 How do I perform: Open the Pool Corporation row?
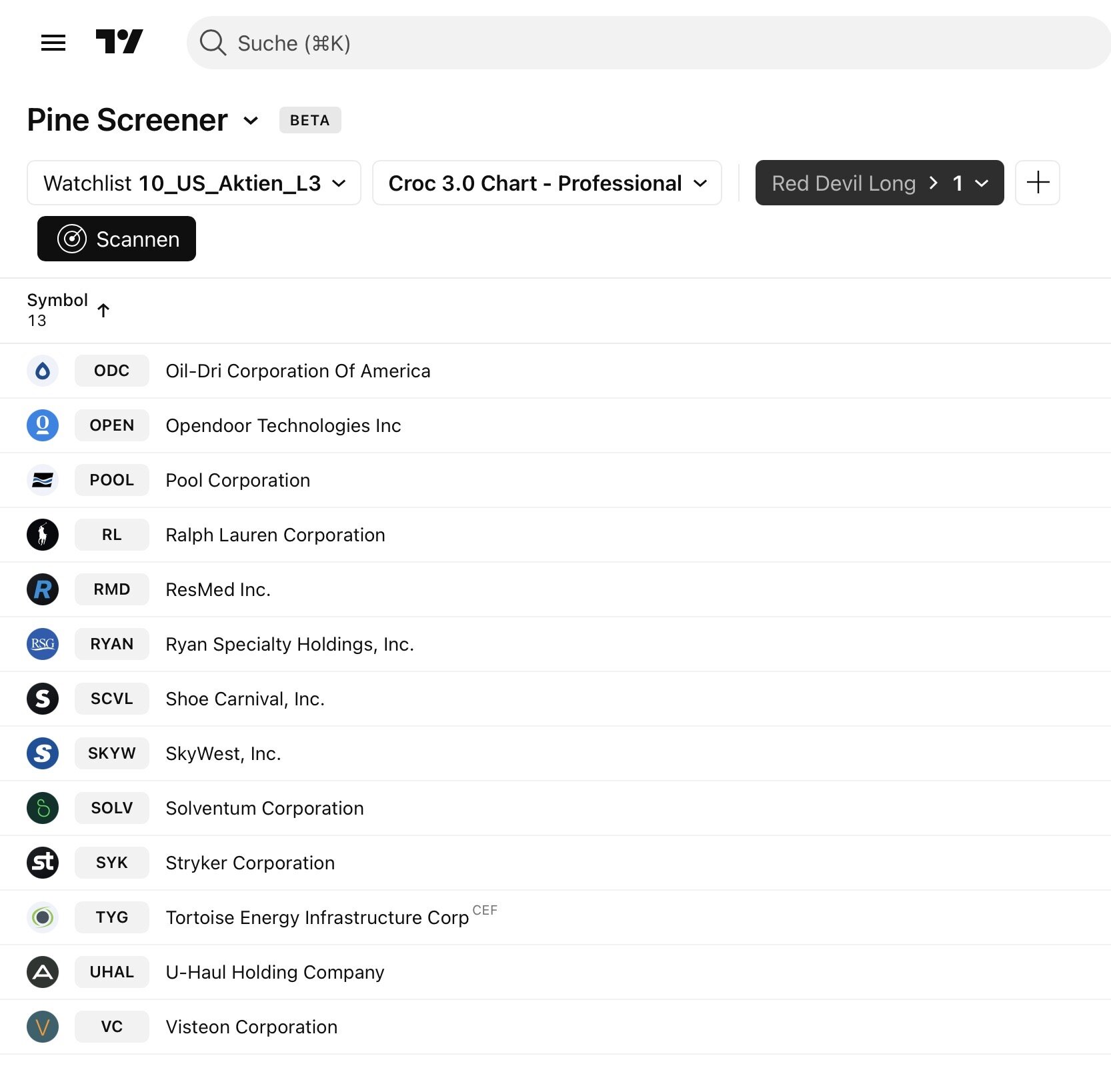(x=237, y=480)
